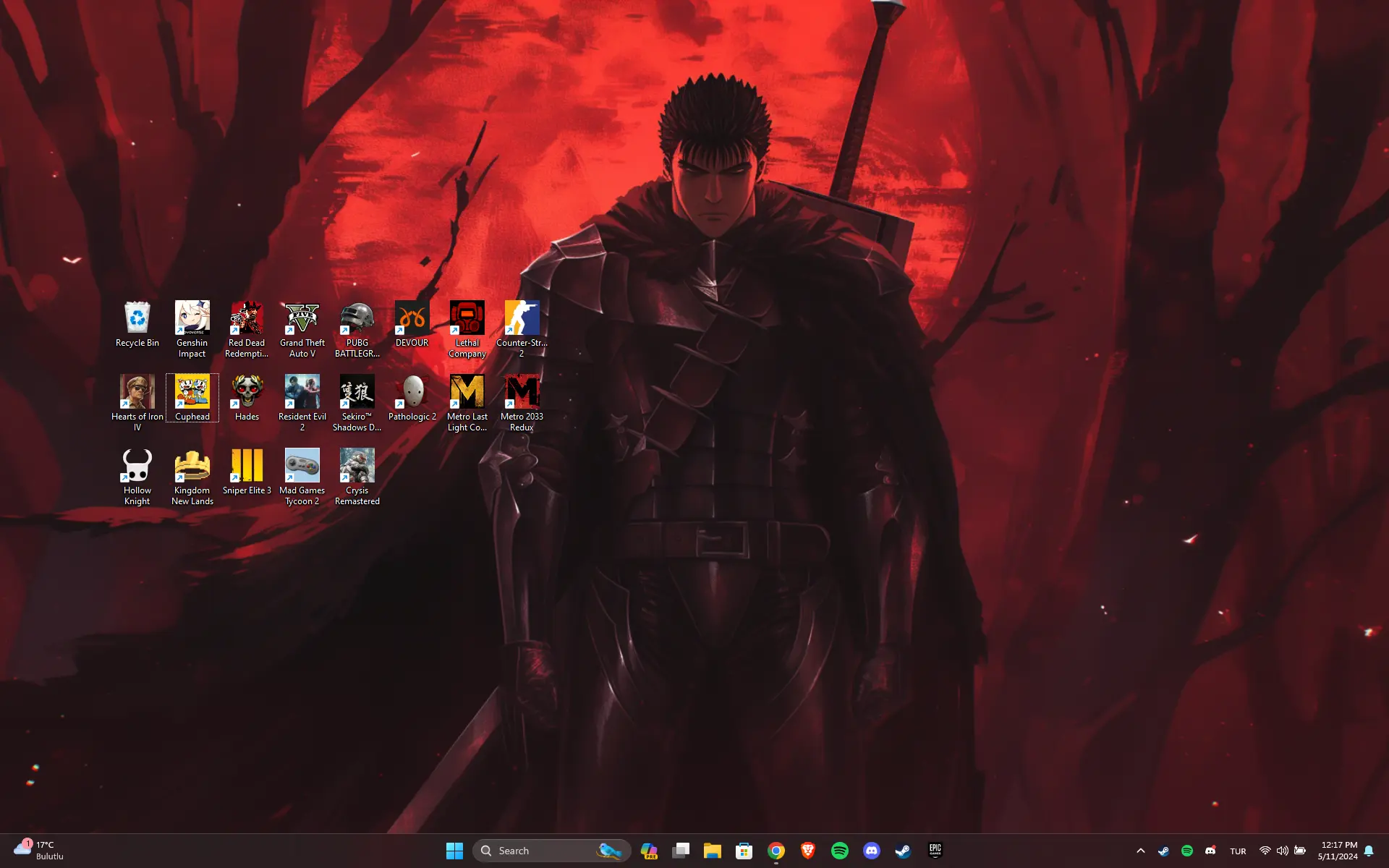Open the volume control in tray
Image resolution: width=1389 pixels, height=868 pixels.
coord(1283,851)
